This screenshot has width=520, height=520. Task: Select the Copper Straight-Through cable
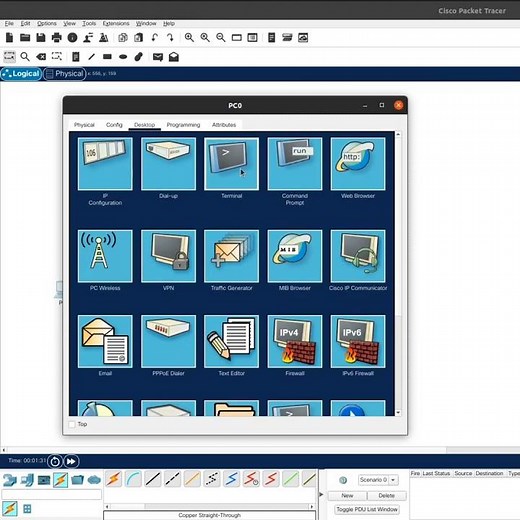point(153,479)
